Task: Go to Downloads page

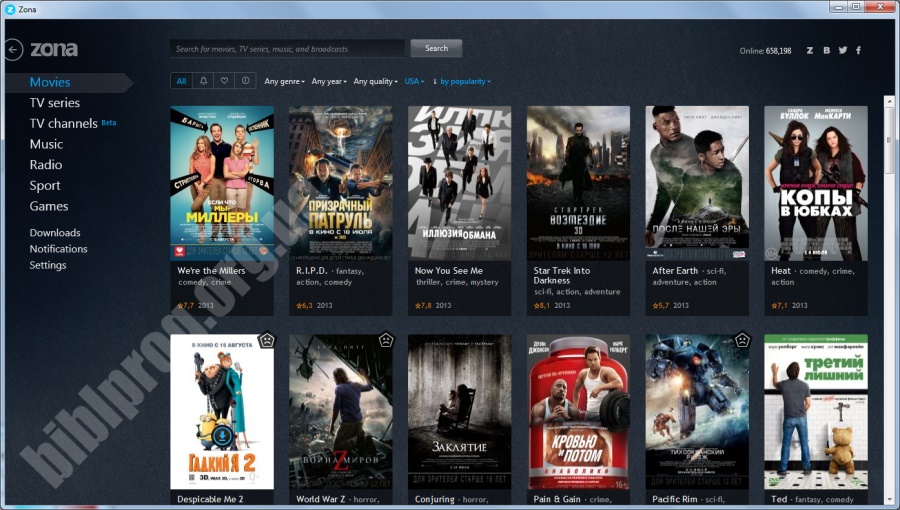Action: click(55, 232)
